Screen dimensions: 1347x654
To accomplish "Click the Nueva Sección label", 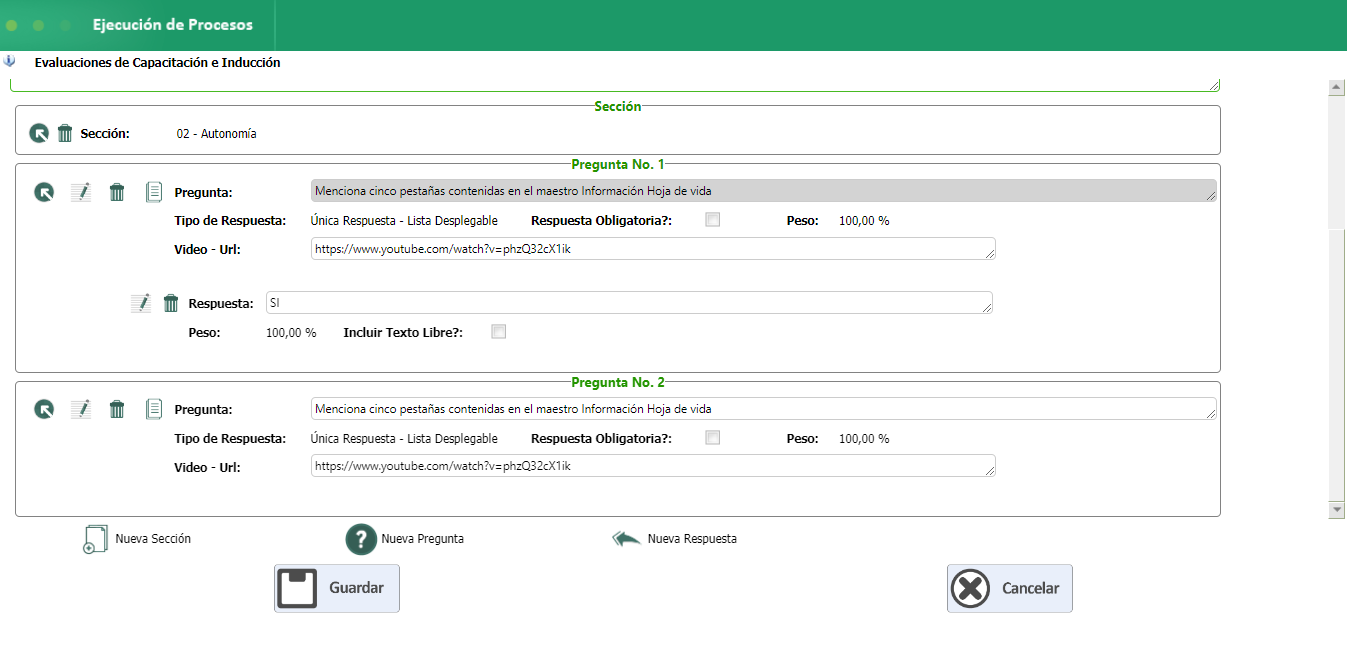I will [153, 539].
